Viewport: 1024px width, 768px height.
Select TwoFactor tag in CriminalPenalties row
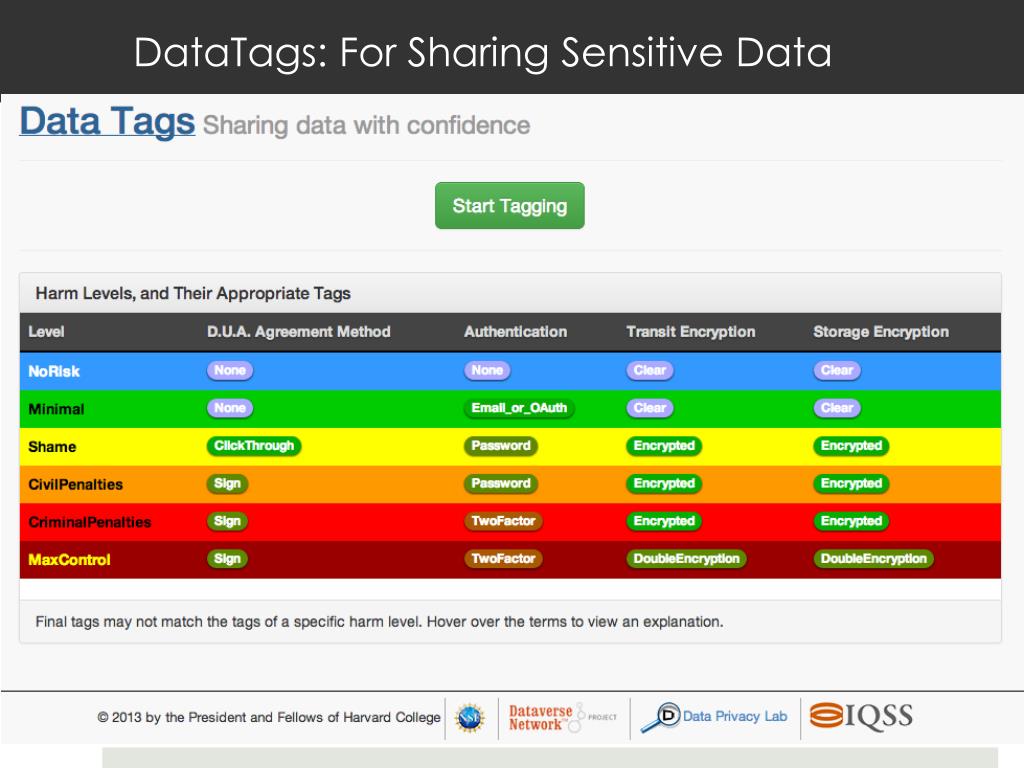click(503, 521)
